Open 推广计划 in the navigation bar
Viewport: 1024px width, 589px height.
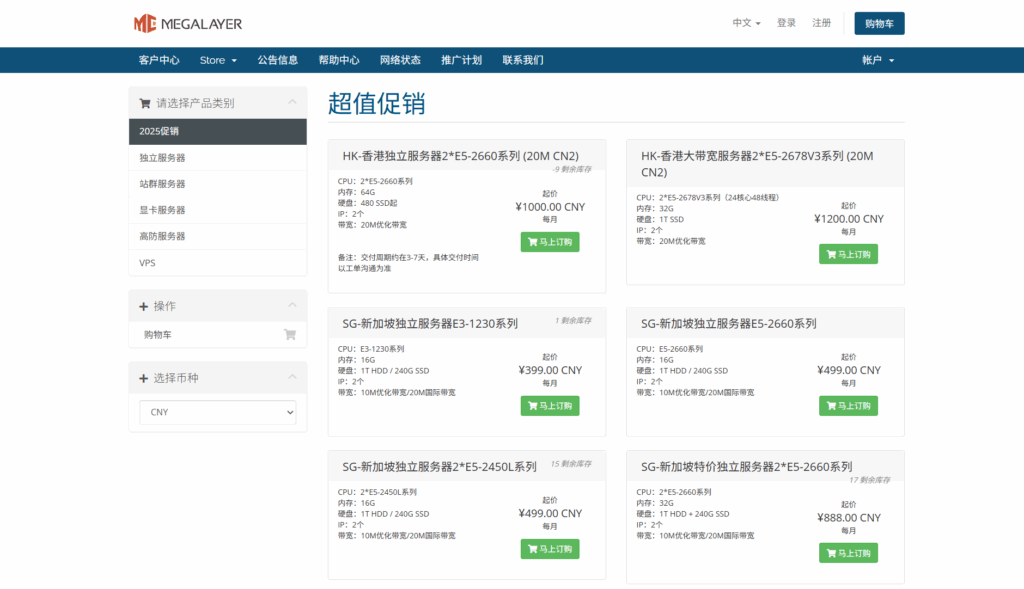click(461, 60)
